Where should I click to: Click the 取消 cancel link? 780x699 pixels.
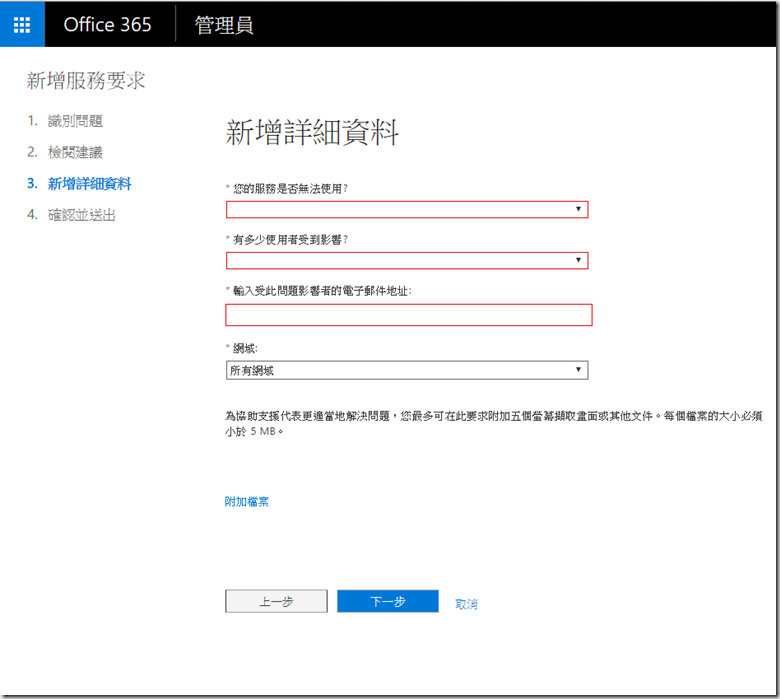click(466, 604)
